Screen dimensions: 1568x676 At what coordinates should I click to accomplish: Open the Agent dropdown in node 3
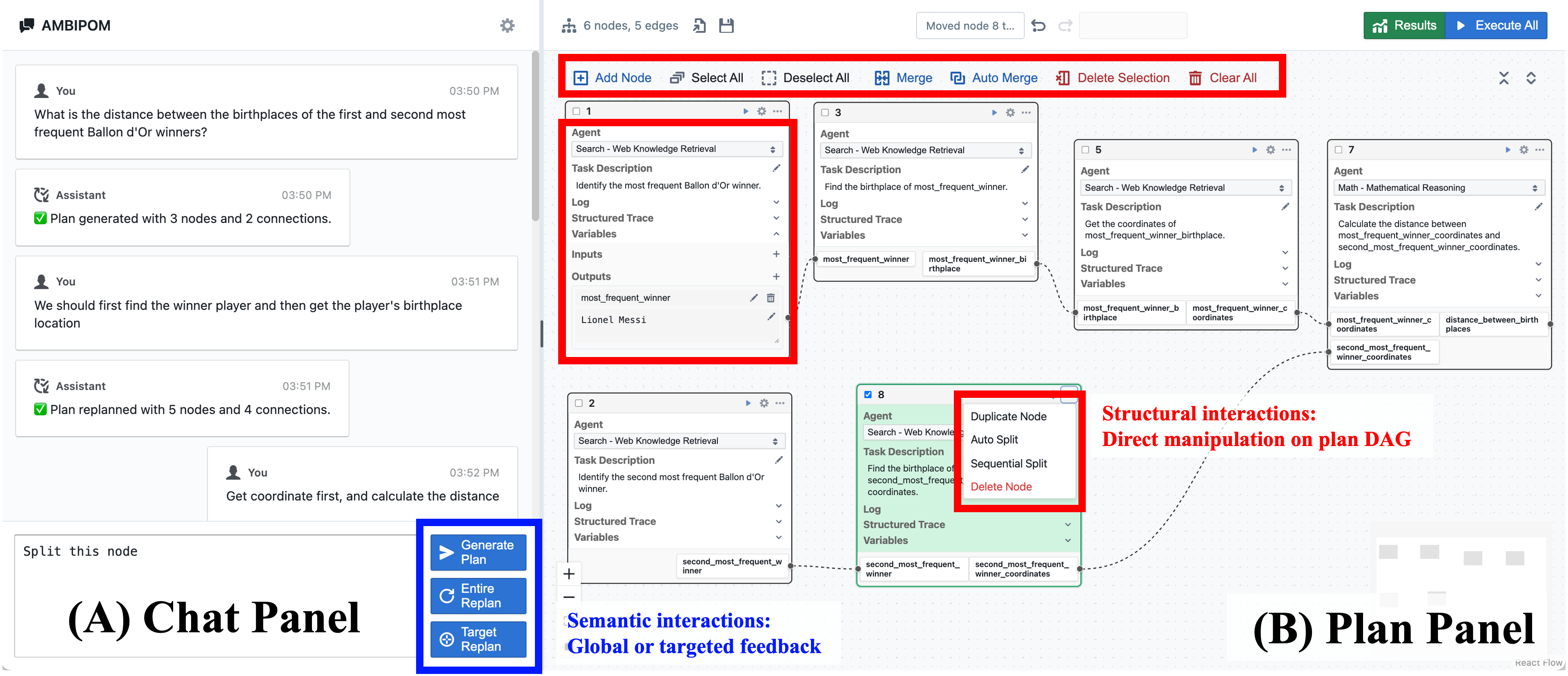(925, 150)
